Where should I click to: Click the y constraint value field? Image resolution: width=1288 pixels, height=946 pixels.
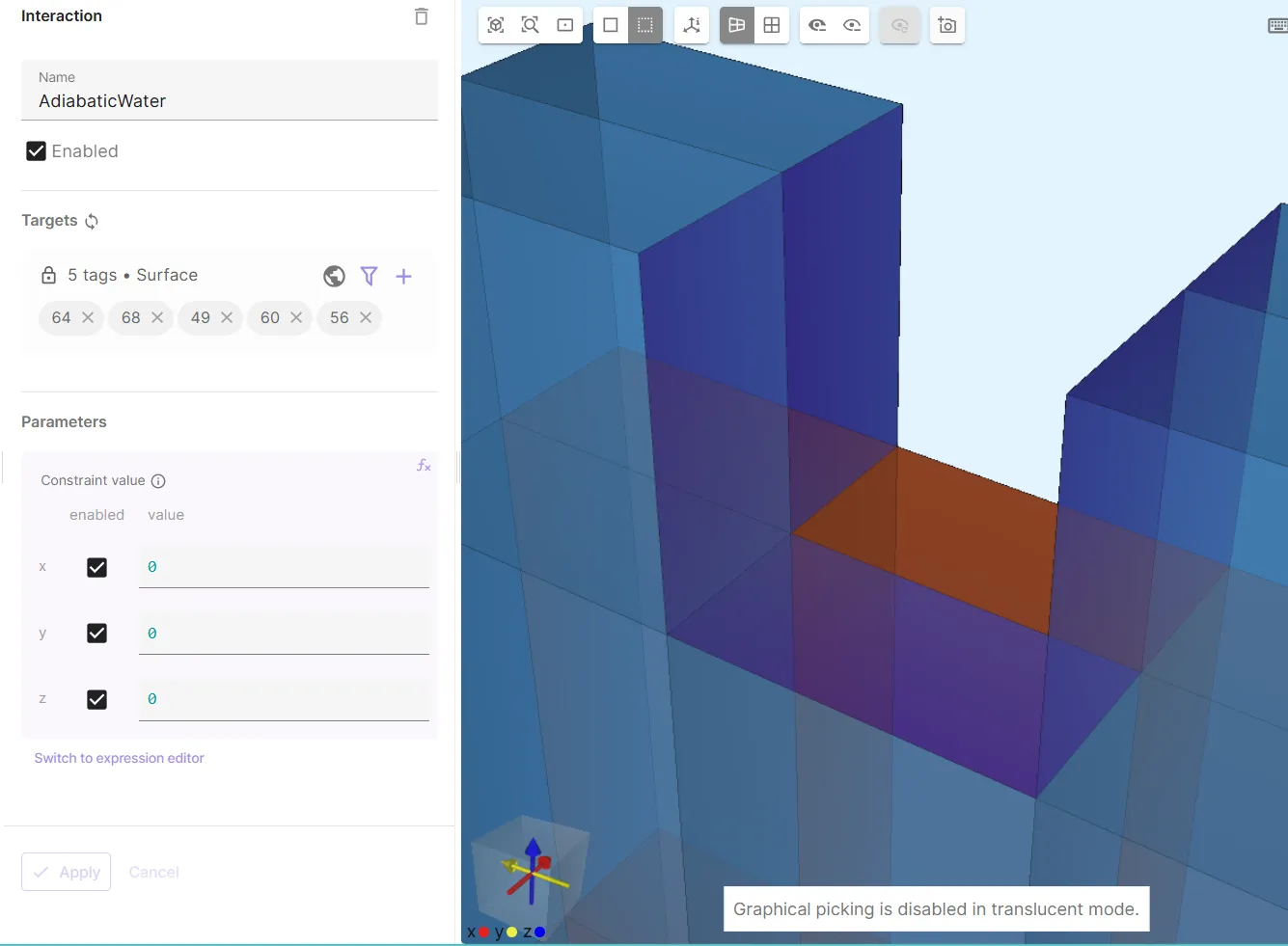click(284, 634)
